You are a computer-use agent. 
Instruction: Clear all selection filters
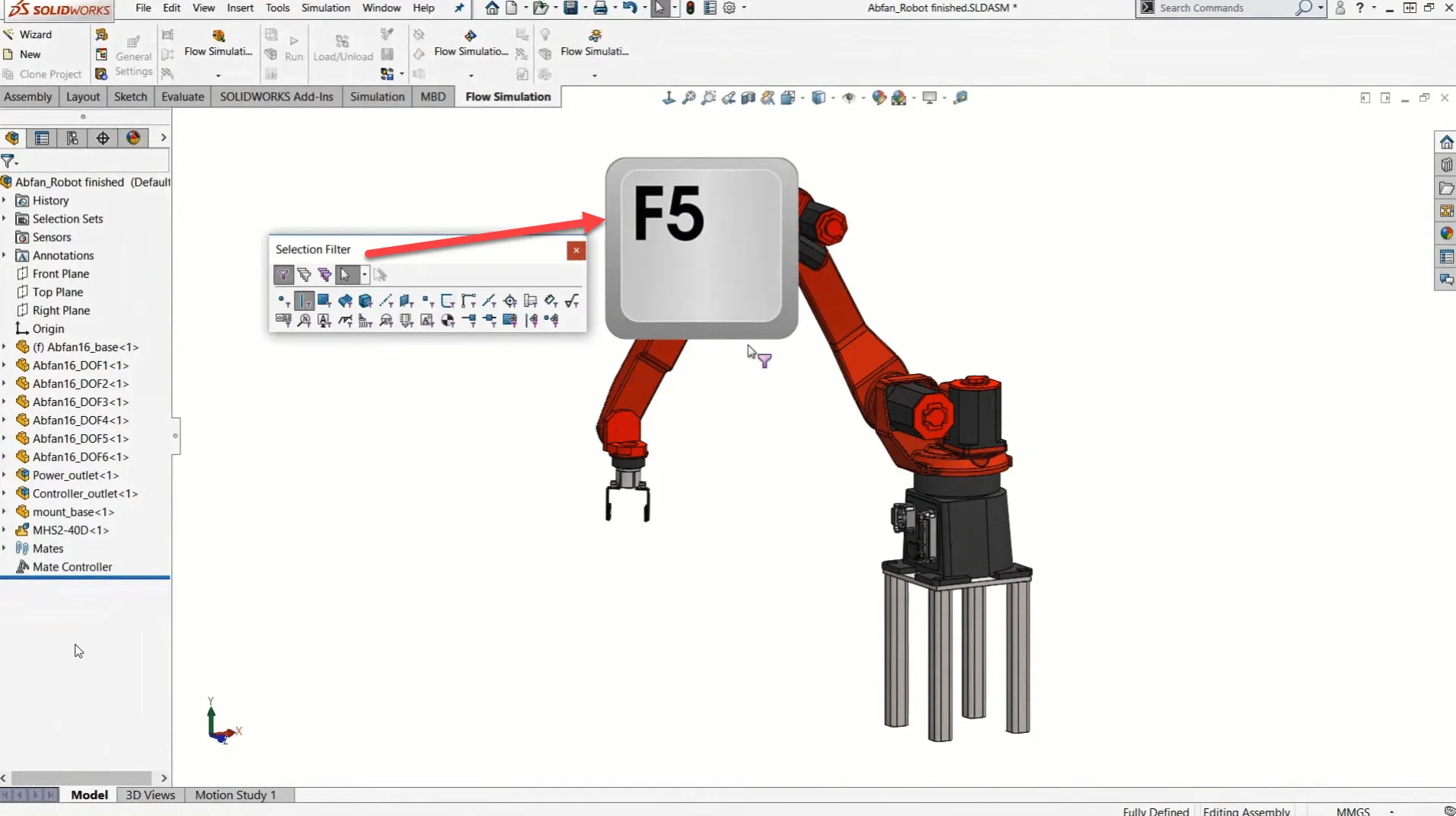[x=304, y=275]
